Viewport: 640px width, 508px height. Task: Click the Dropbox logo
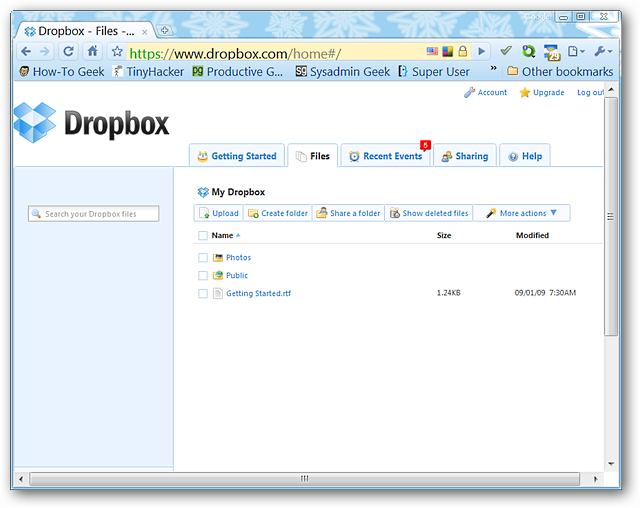(91, 122)
